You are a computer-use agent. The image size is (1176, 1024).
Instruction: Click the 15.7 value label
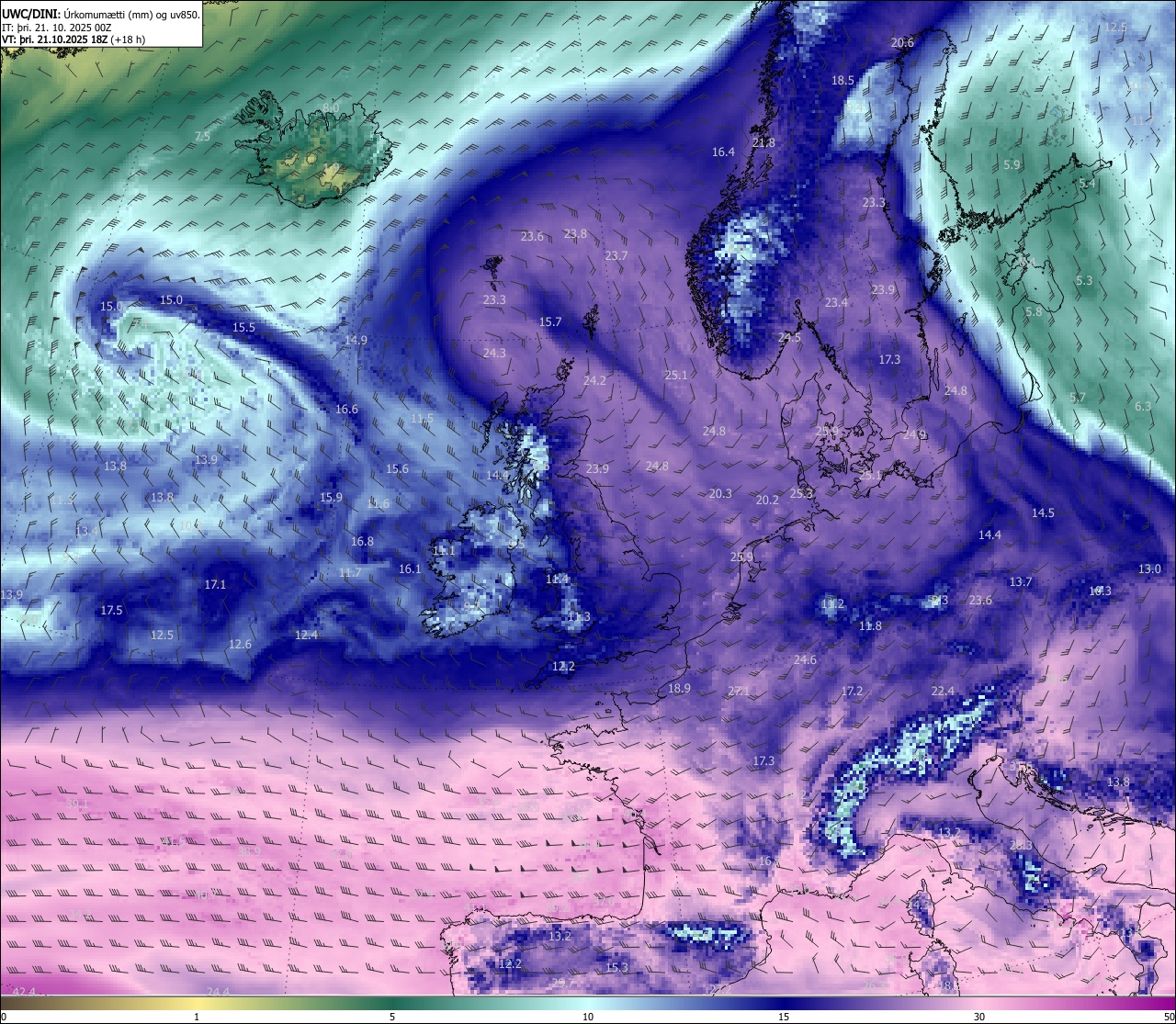549,321
